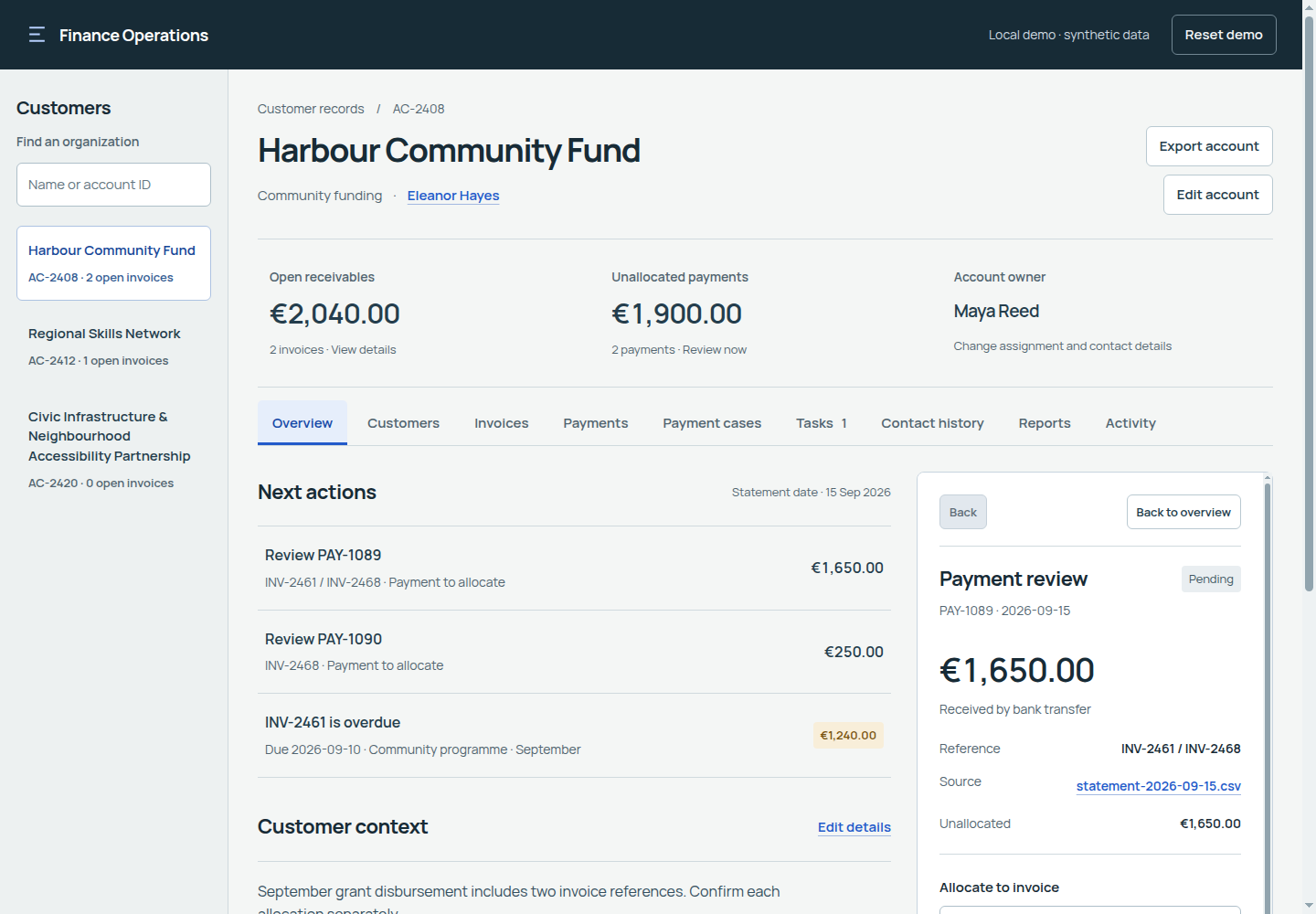The width and height of the screenshot is (1316, 914).
Task: Open the Tasks tab
Action: click(822, 423)
